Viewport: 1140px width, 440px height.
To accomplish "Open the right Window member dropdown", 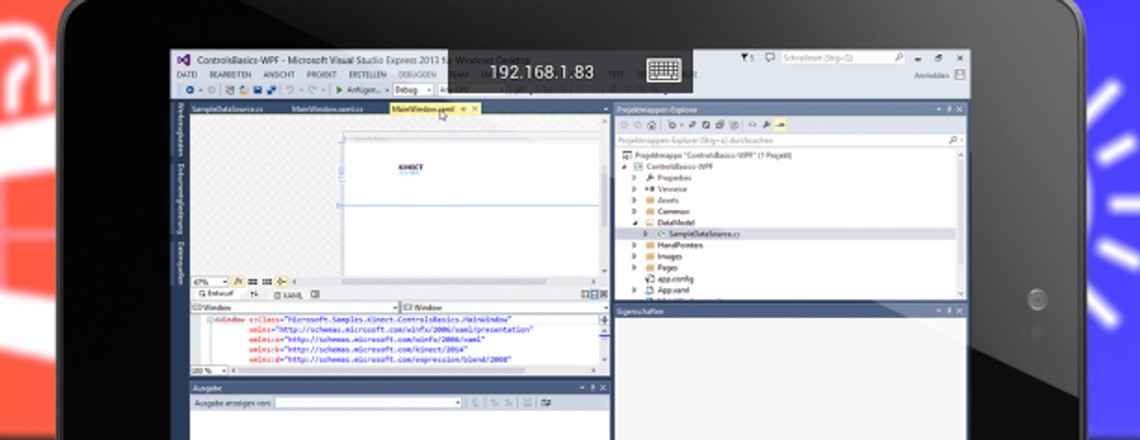I will pyautogui.click(x=505, y=308).
